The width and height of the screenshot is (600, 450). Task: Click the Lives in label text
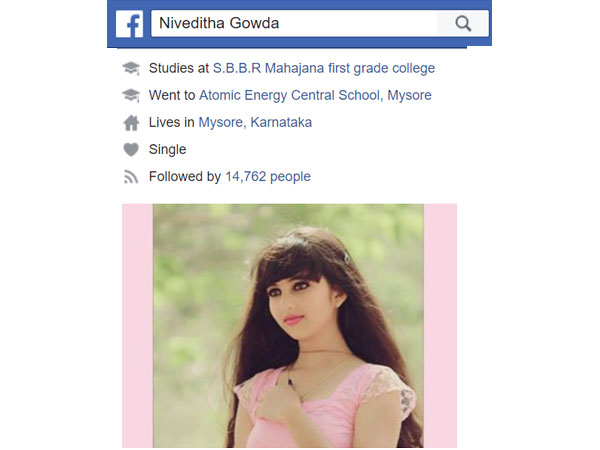(172, 122)
